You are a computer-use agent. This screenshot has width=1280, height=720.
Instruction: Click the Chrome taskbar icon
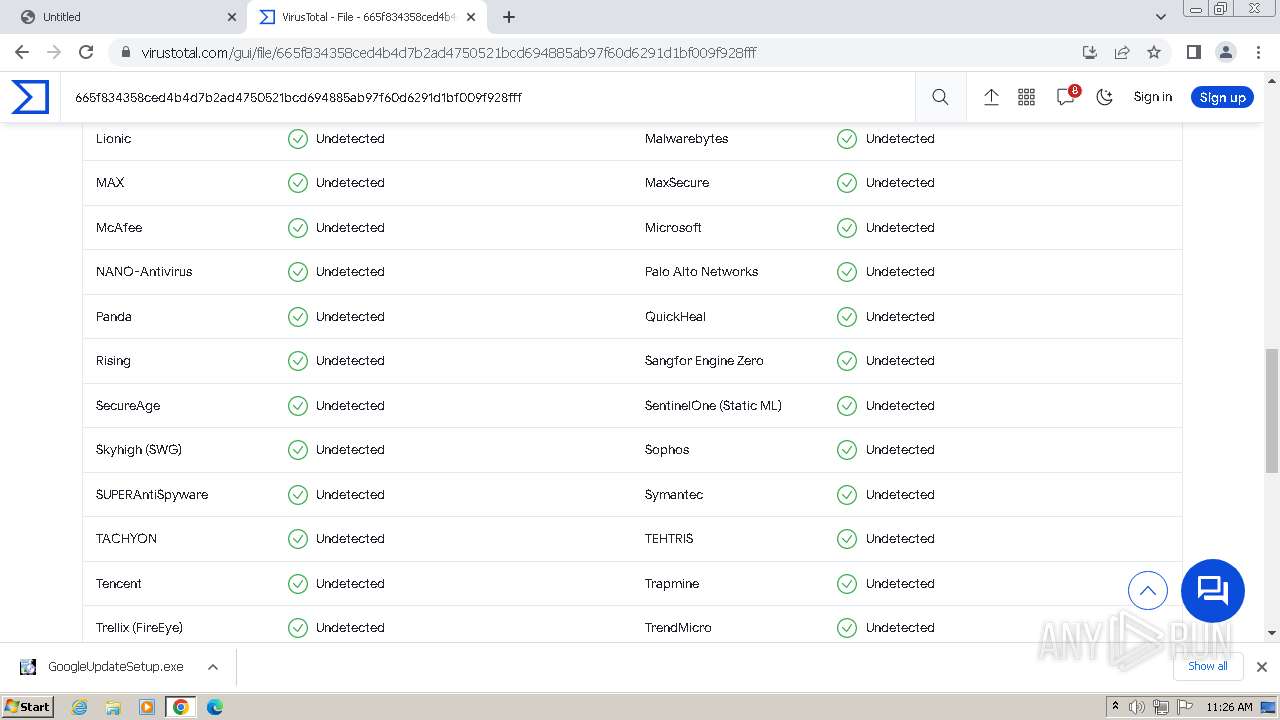[x=181, y=707]
